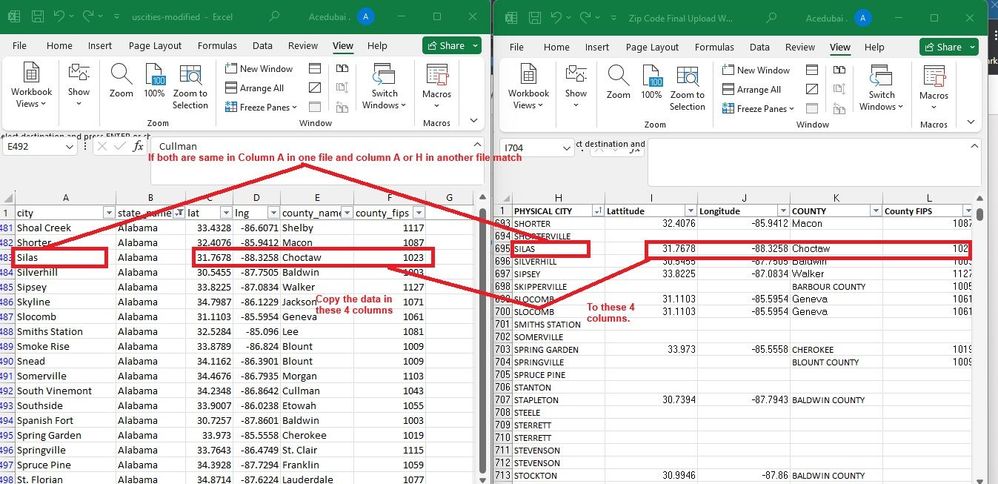Click Hide window icon in left window
The image size is (998, 484).
pos(315,87)
